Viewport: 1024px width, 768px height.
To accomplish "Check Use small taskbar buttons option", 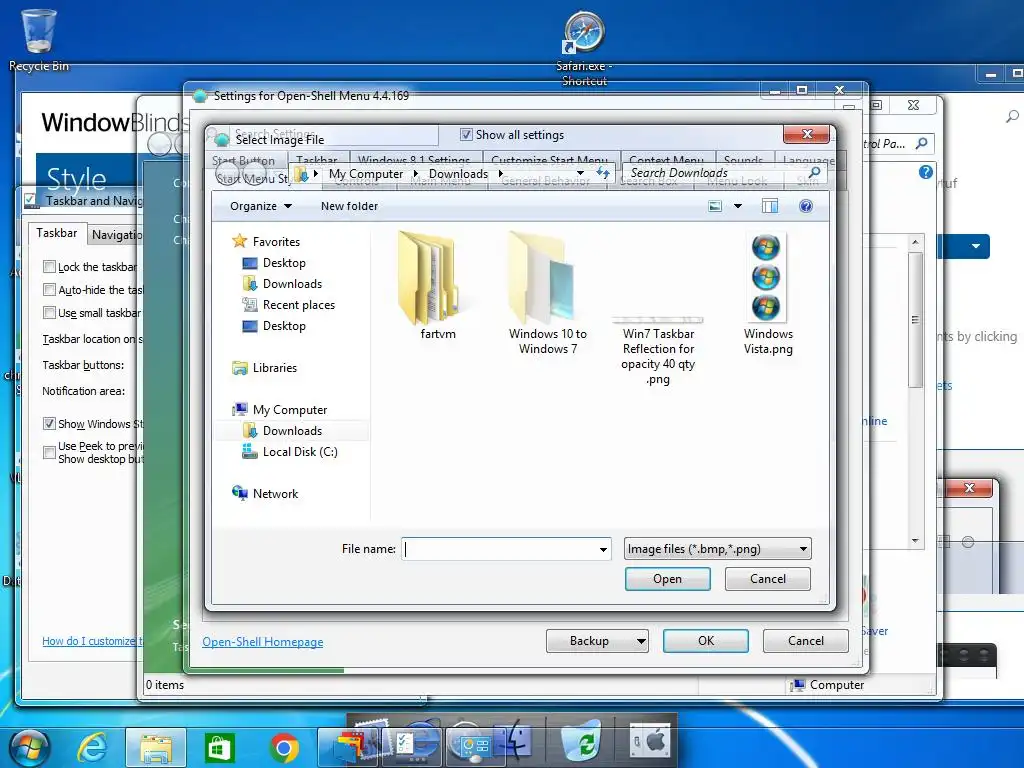I will pos(49,312).
